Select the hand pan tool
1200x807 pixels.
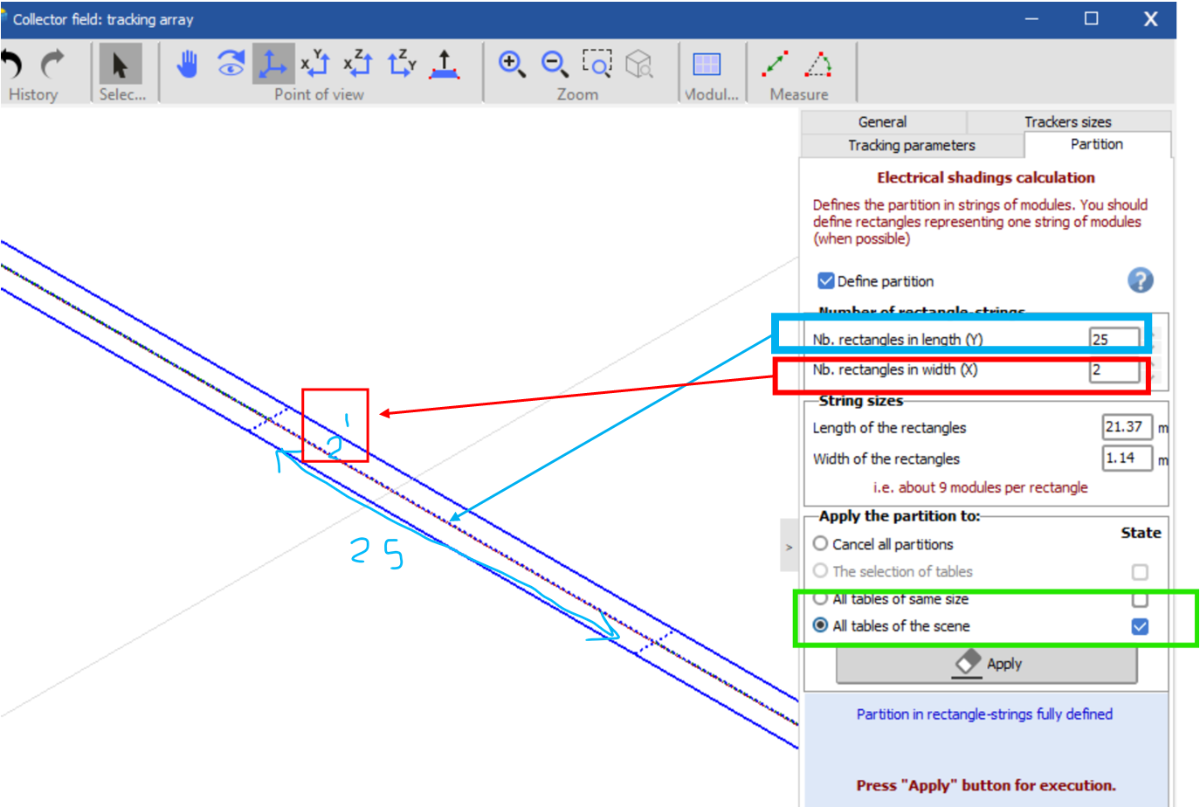click(188, 65)
